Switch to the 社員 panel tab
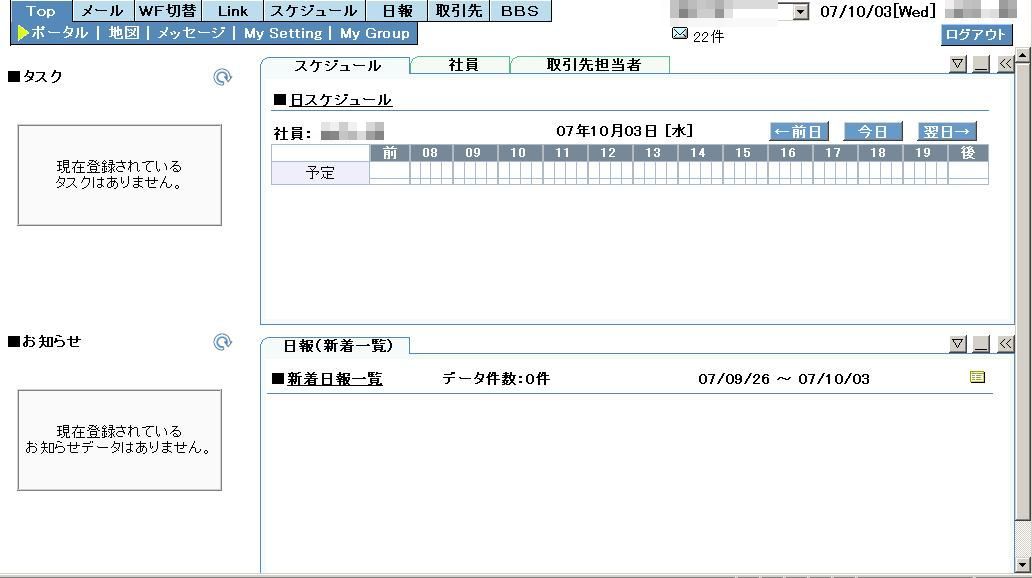 (463, 65)
